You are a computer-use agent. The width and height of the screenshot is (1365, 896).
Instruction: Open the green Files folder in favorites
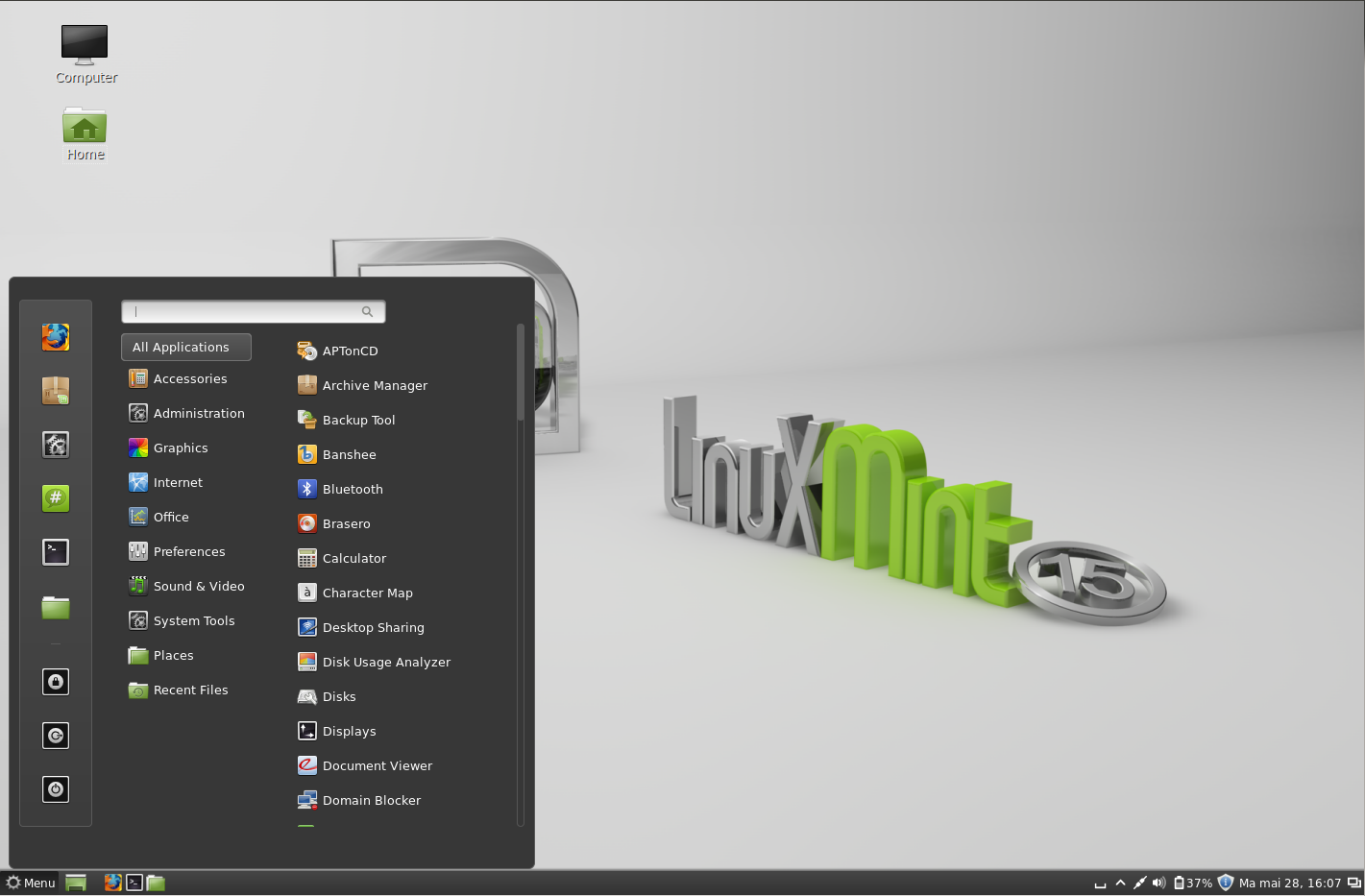[56, 607]
